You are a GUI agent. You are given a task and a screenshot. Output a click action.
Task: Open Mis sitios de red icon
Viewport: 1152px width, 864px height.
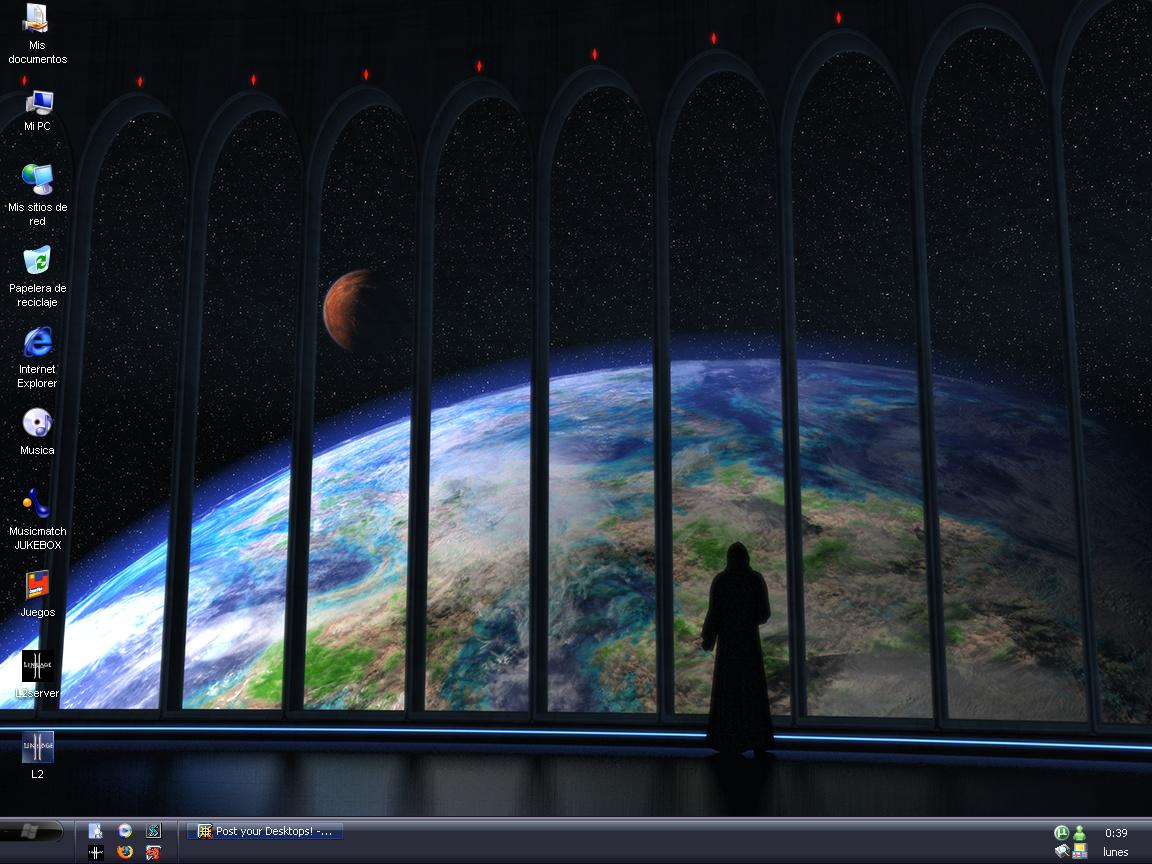[x=37, y=195]
